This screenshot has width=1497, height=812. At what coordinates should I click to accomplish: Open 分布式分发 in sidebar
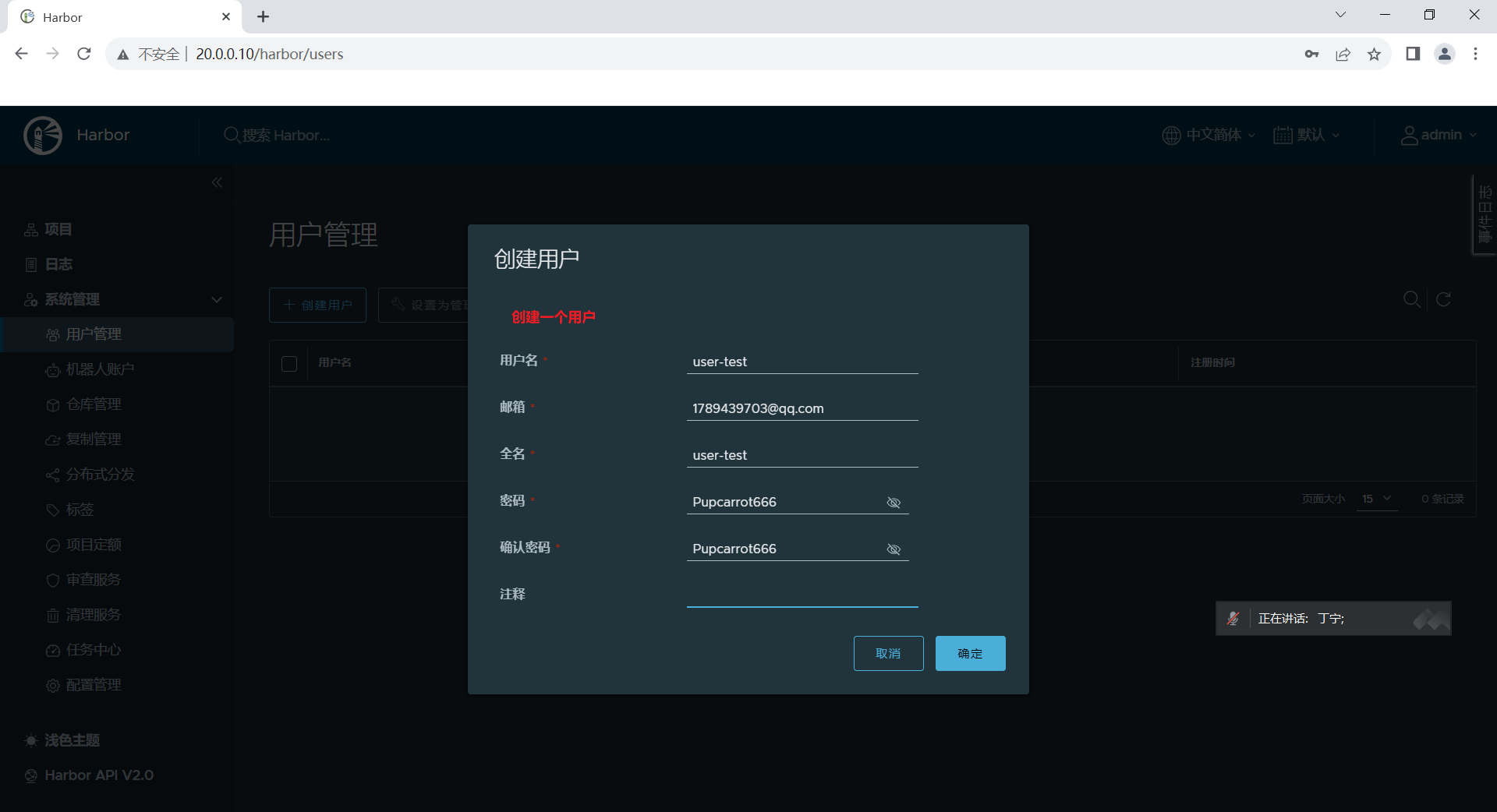[x=100, y=475]
